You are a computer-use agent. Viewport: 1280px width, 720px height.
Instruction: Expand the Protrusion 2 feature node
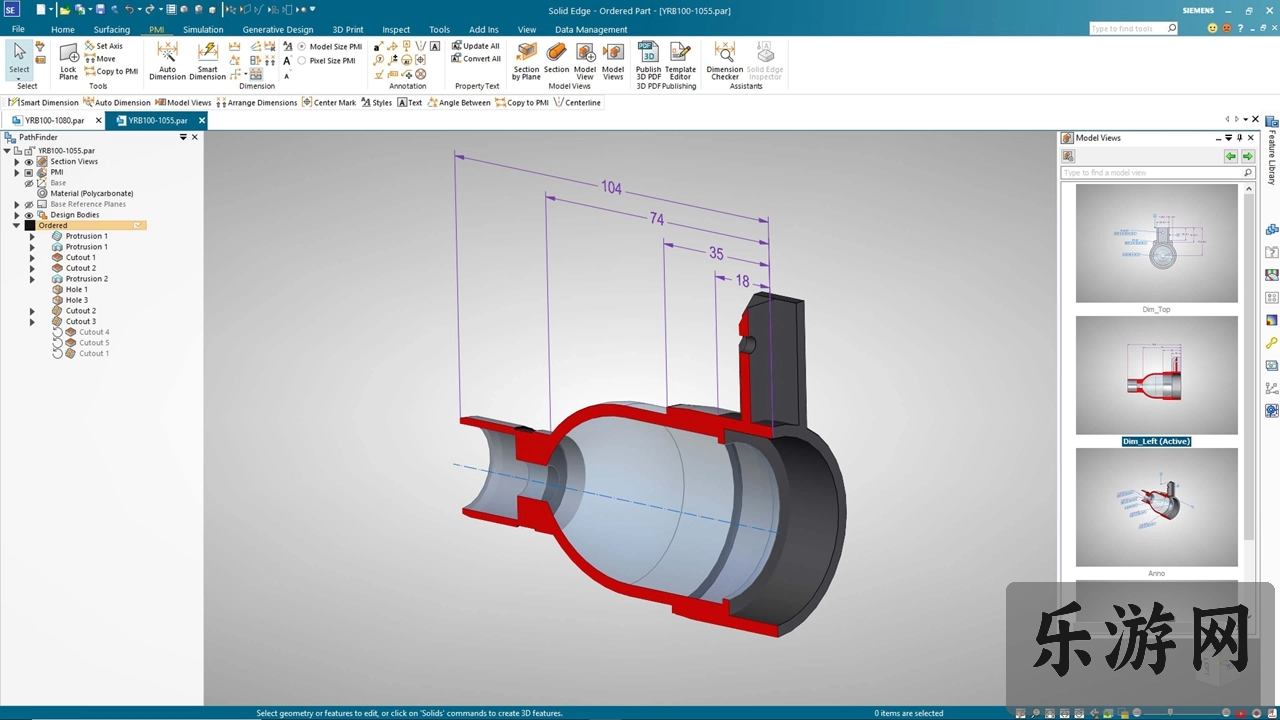coord(32,279)
